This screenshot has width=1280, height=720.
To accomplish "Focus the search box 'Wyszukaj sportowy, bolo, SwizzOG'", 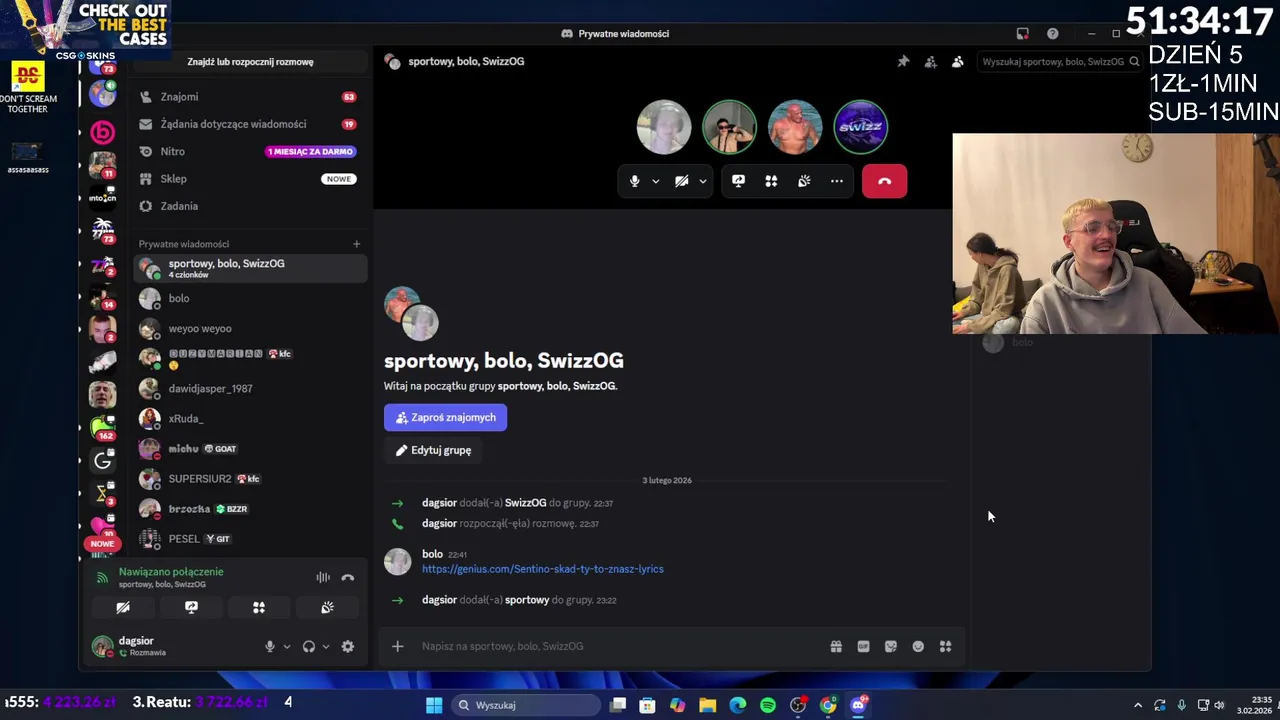I will [x=1060, y=61].
